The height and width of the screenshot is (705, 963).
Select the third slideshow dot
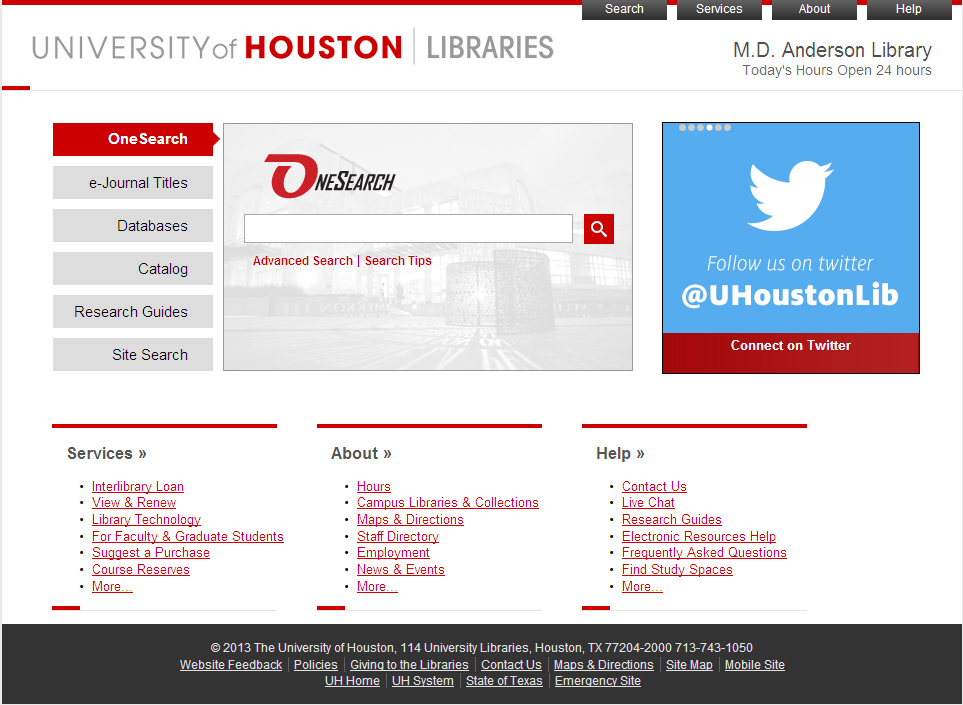[700, 128]
